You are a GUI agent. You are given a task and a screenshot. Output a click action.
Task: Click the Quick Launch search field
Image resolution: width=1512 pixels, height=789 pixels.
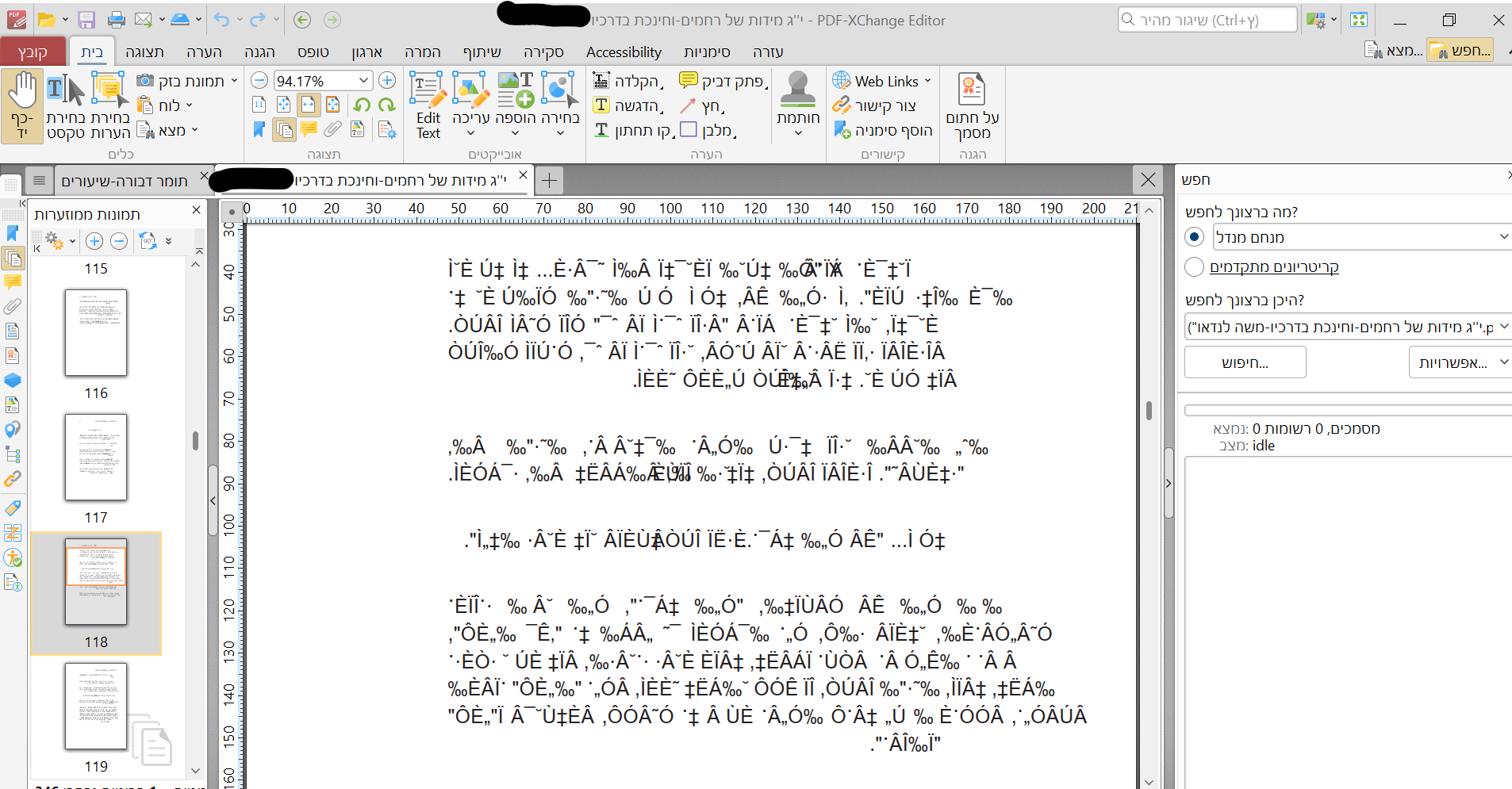(1207, 20)
